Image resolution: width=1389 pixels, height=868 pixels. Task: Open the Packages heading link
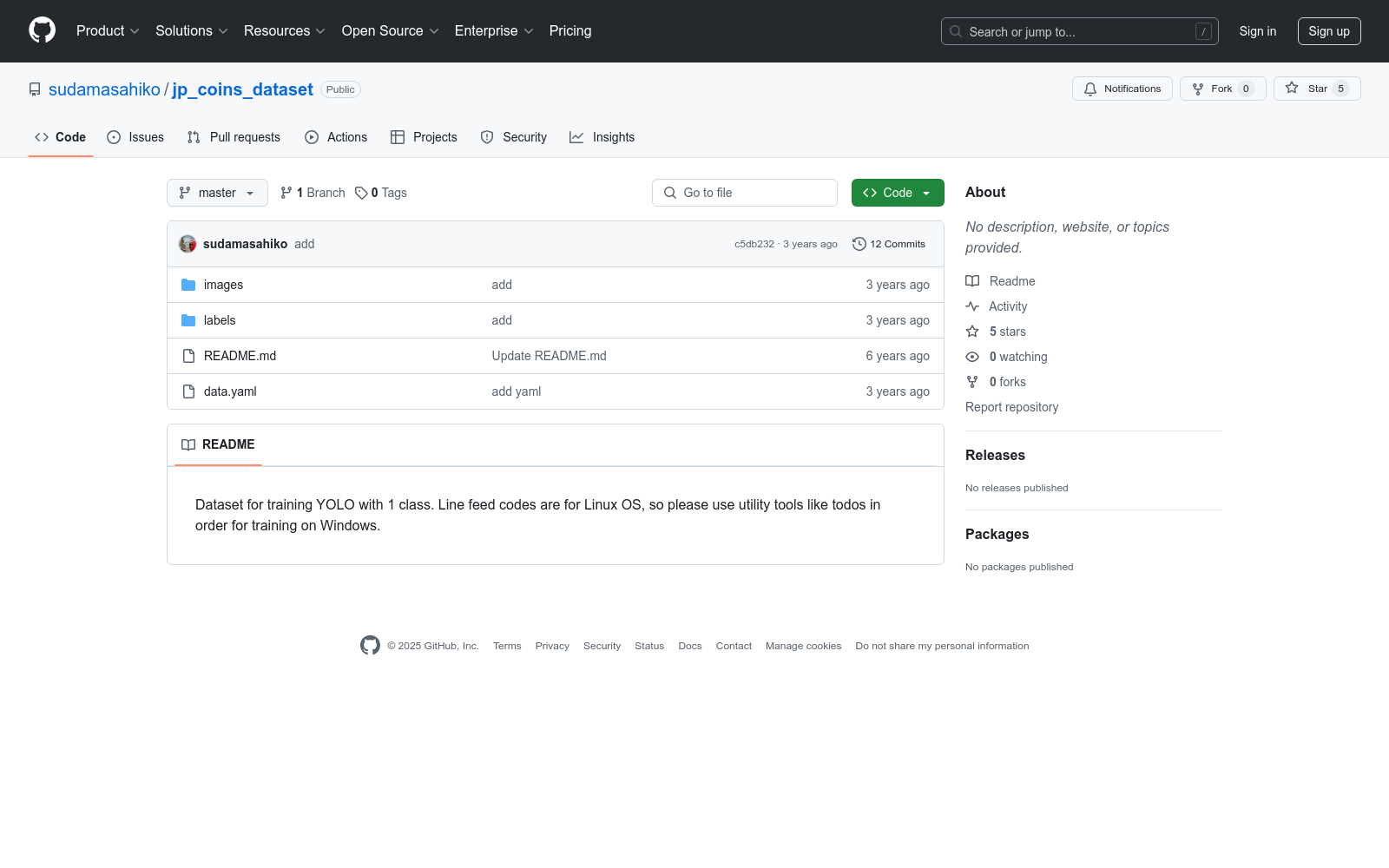997,535
